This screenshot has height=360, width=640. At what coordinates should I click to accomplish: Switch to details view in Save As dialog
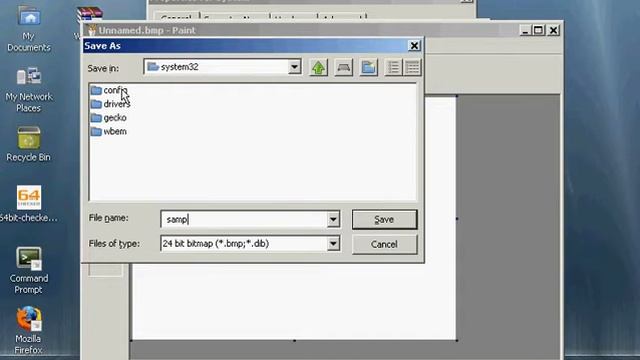coord(412,67)
